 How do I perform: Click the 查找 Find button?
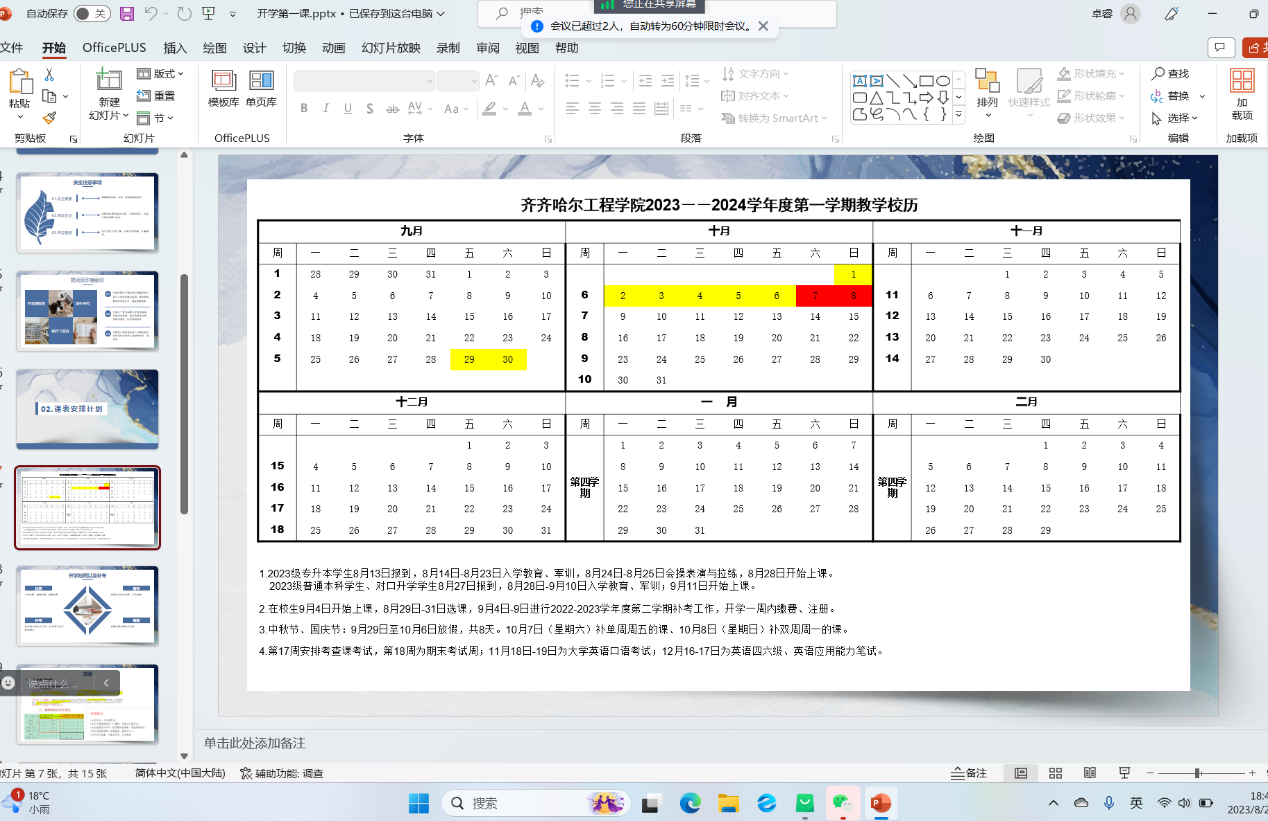point(1171,74)
